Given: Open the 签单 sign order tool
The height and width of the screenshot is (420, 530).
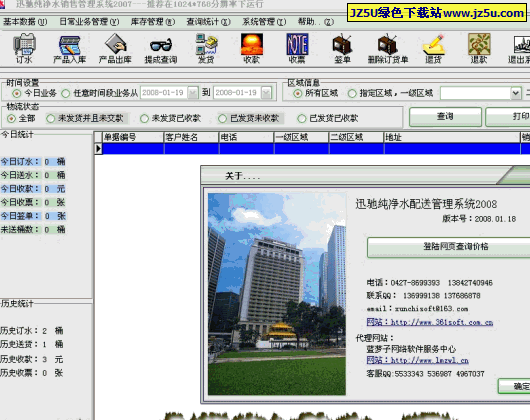Looking at the screenshot, I should (x=342, y=48).
